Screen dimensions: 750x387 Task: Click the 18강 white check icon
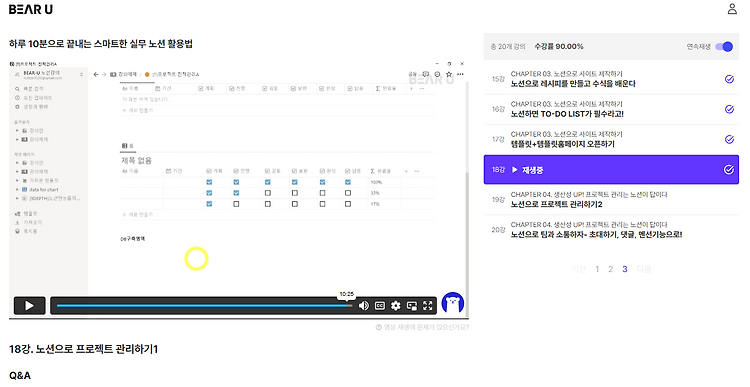pos(728,169)
